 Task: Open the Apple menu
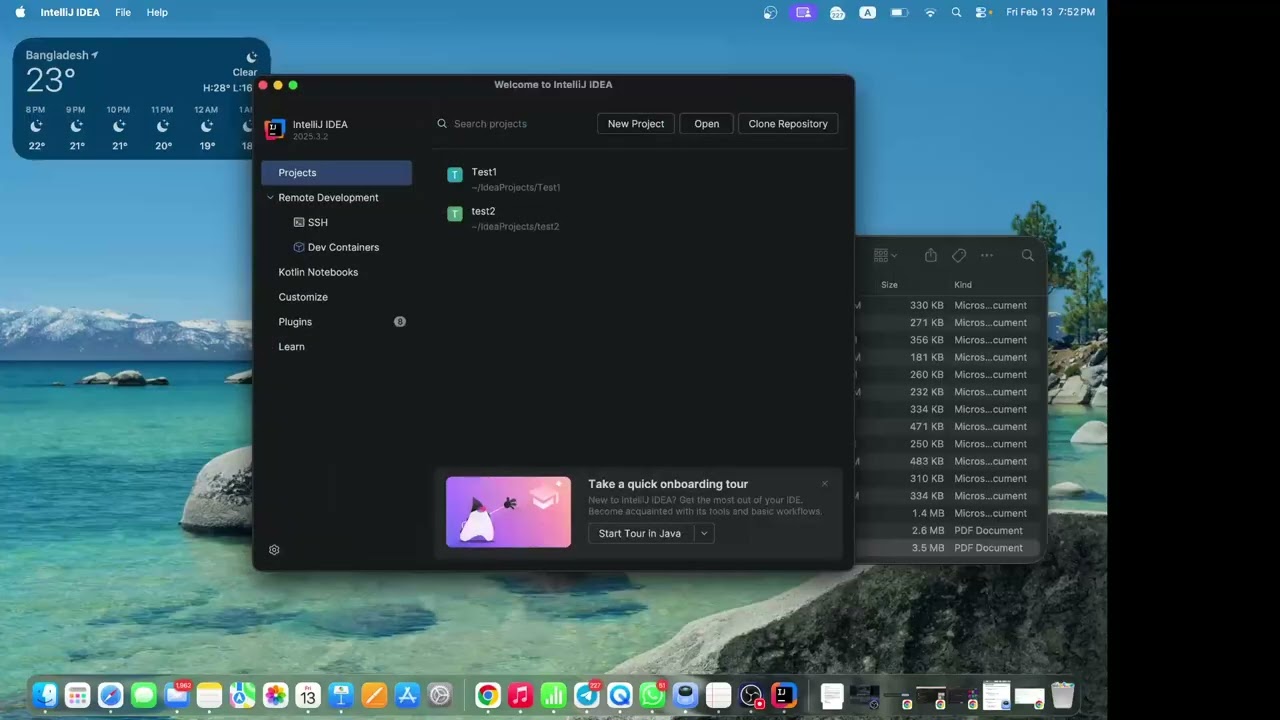coord(20,12)
